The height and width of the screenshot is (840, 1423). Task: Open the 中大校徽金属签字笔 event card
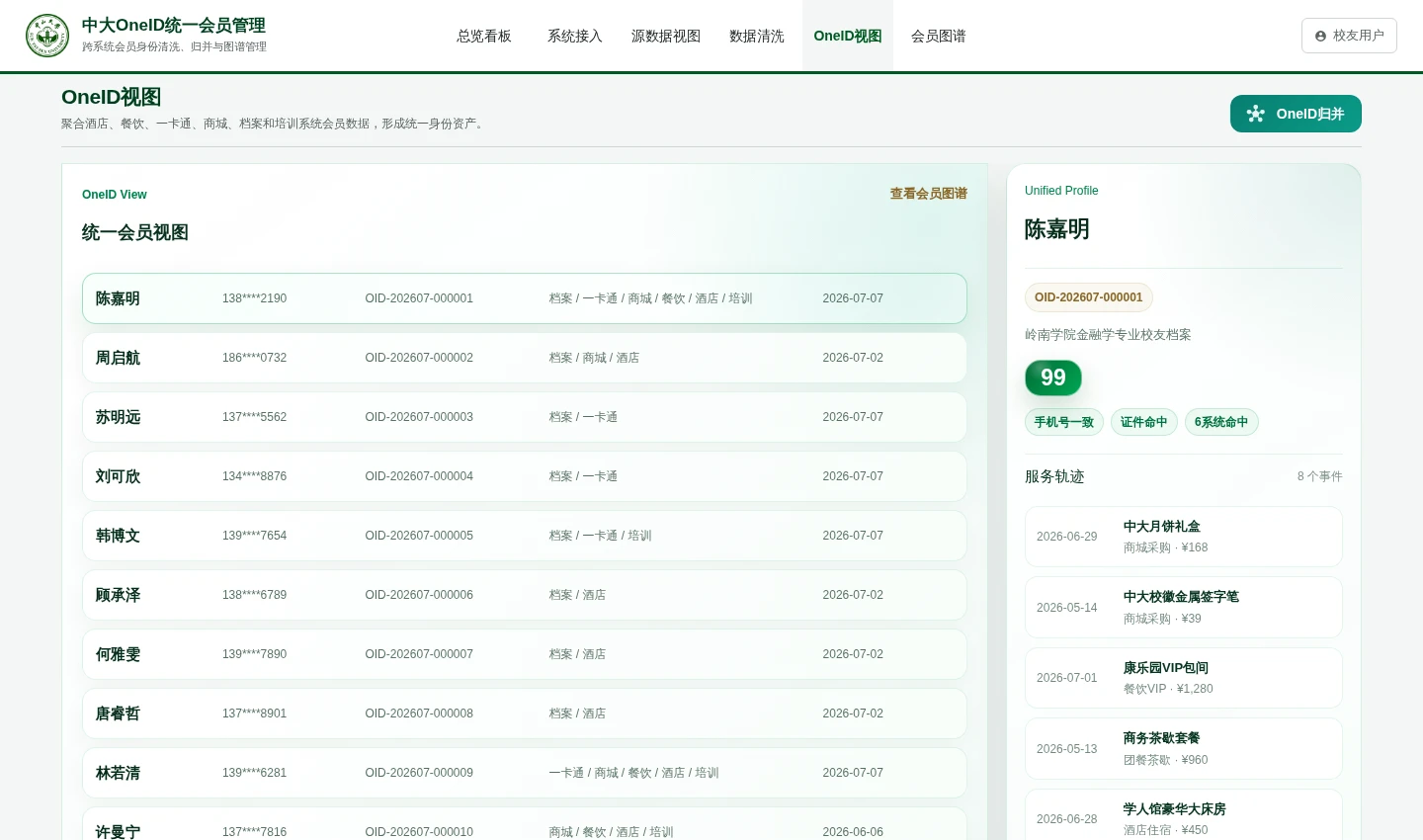click(x=1184, y=608)
